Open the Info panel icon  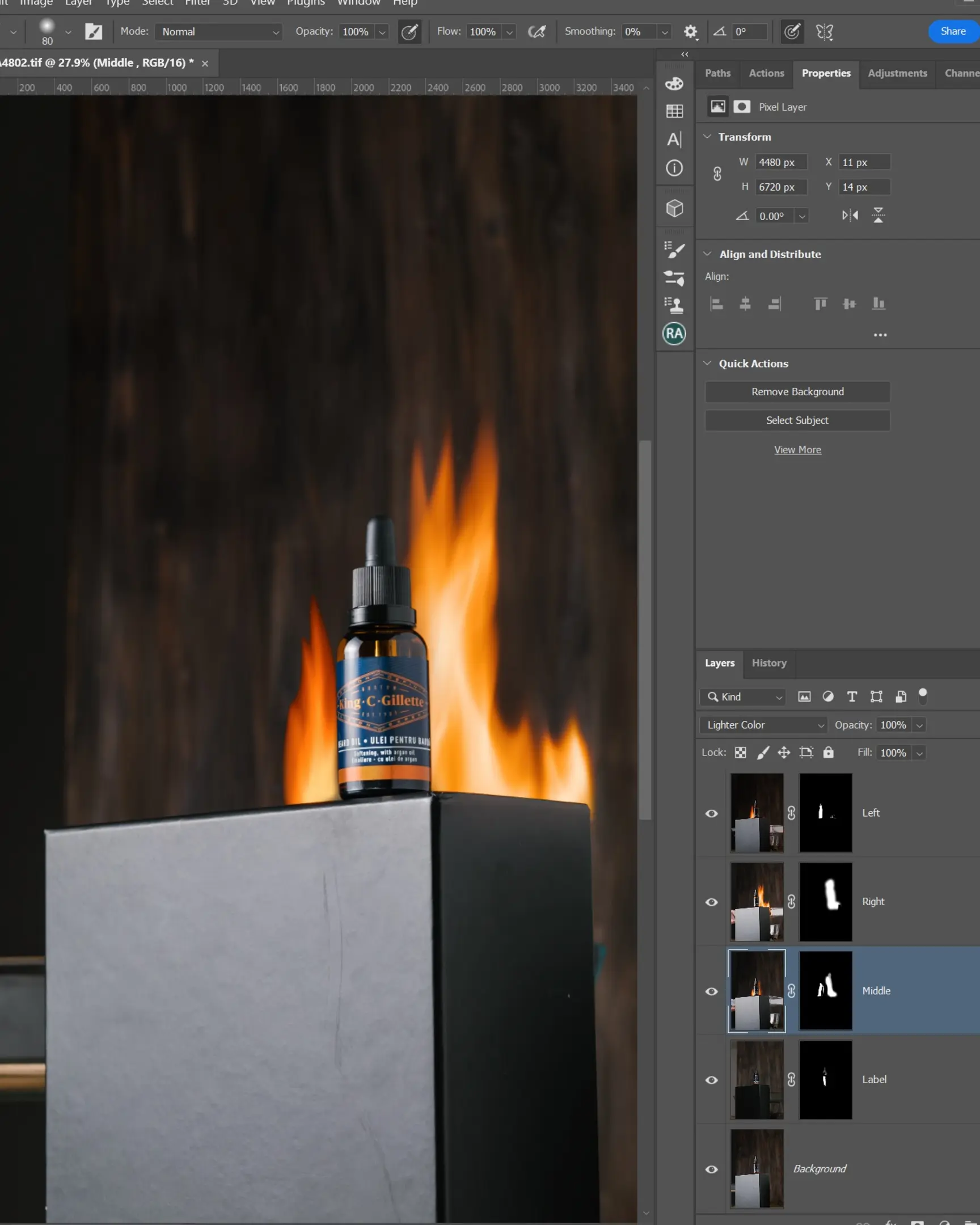(674, 168)
